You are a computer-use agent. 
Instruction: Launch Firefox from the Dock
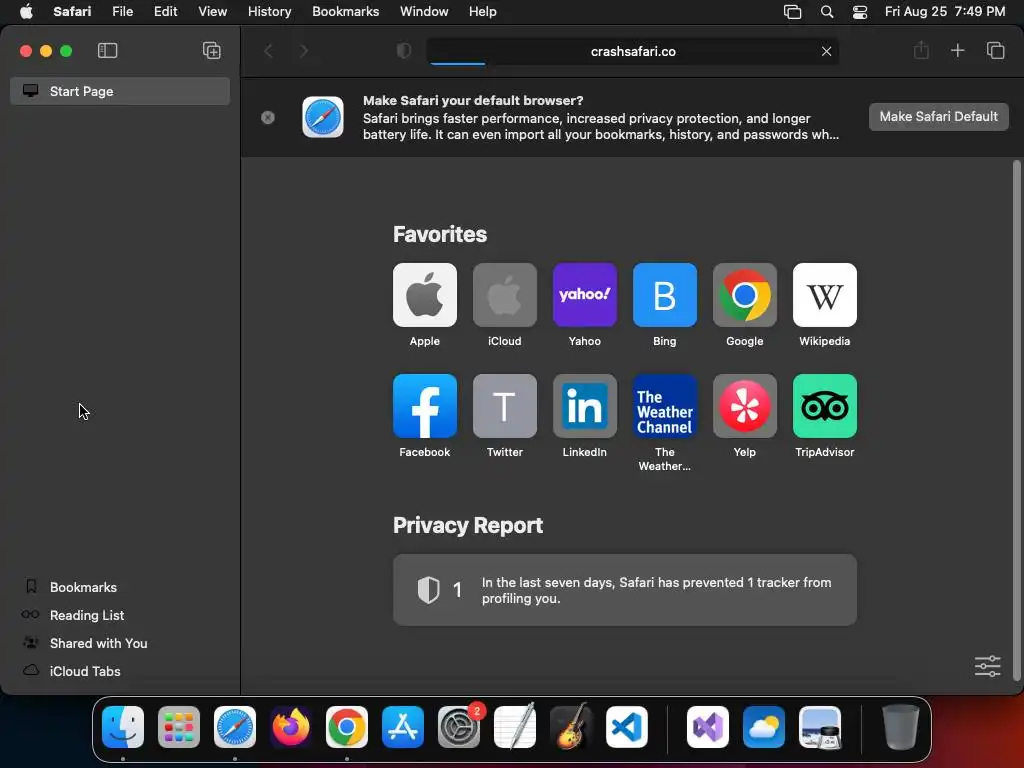(291, 727)
